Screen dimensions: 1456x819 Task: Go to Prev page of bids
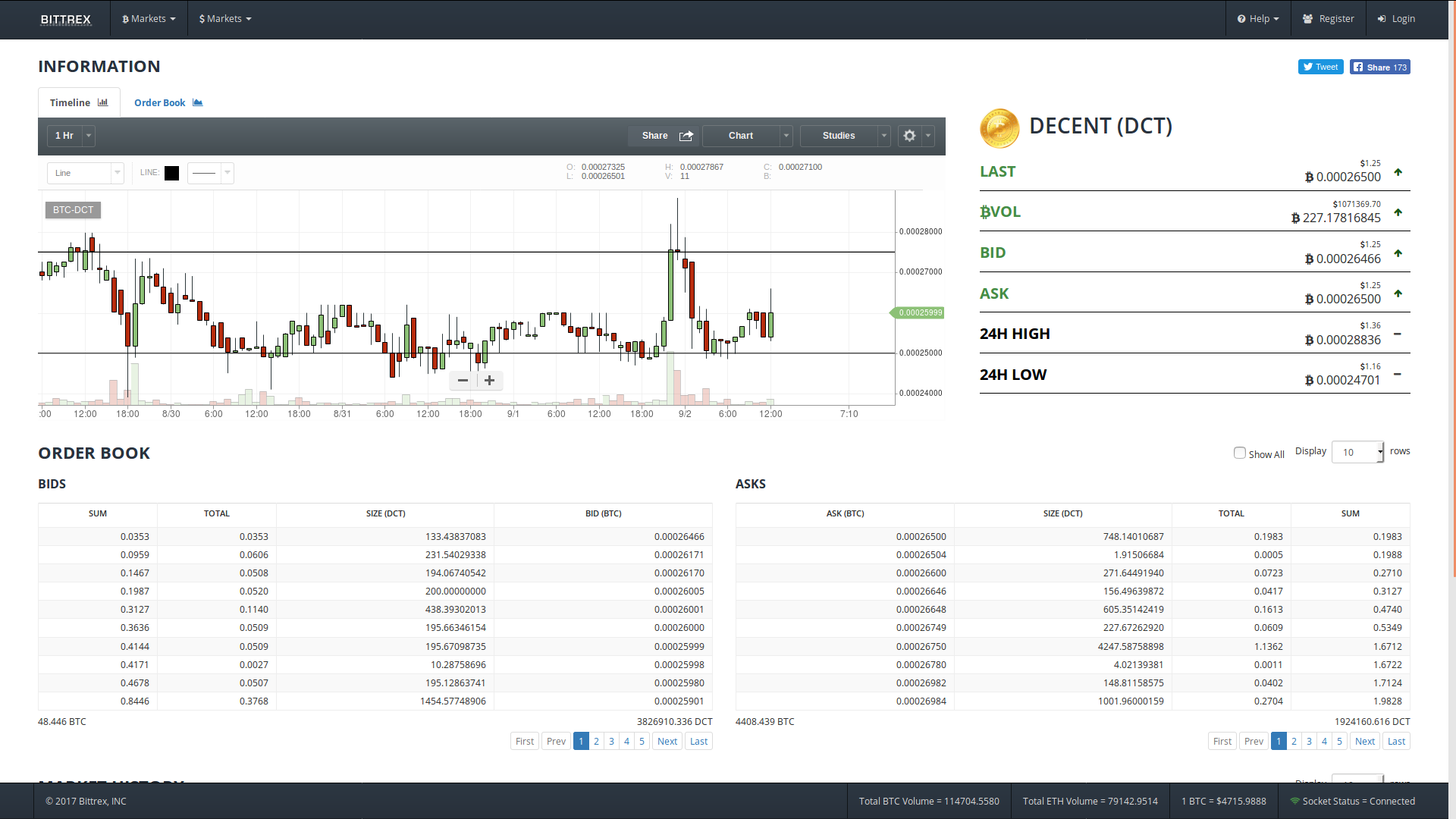pyautogui.click(x=556, y=742)
